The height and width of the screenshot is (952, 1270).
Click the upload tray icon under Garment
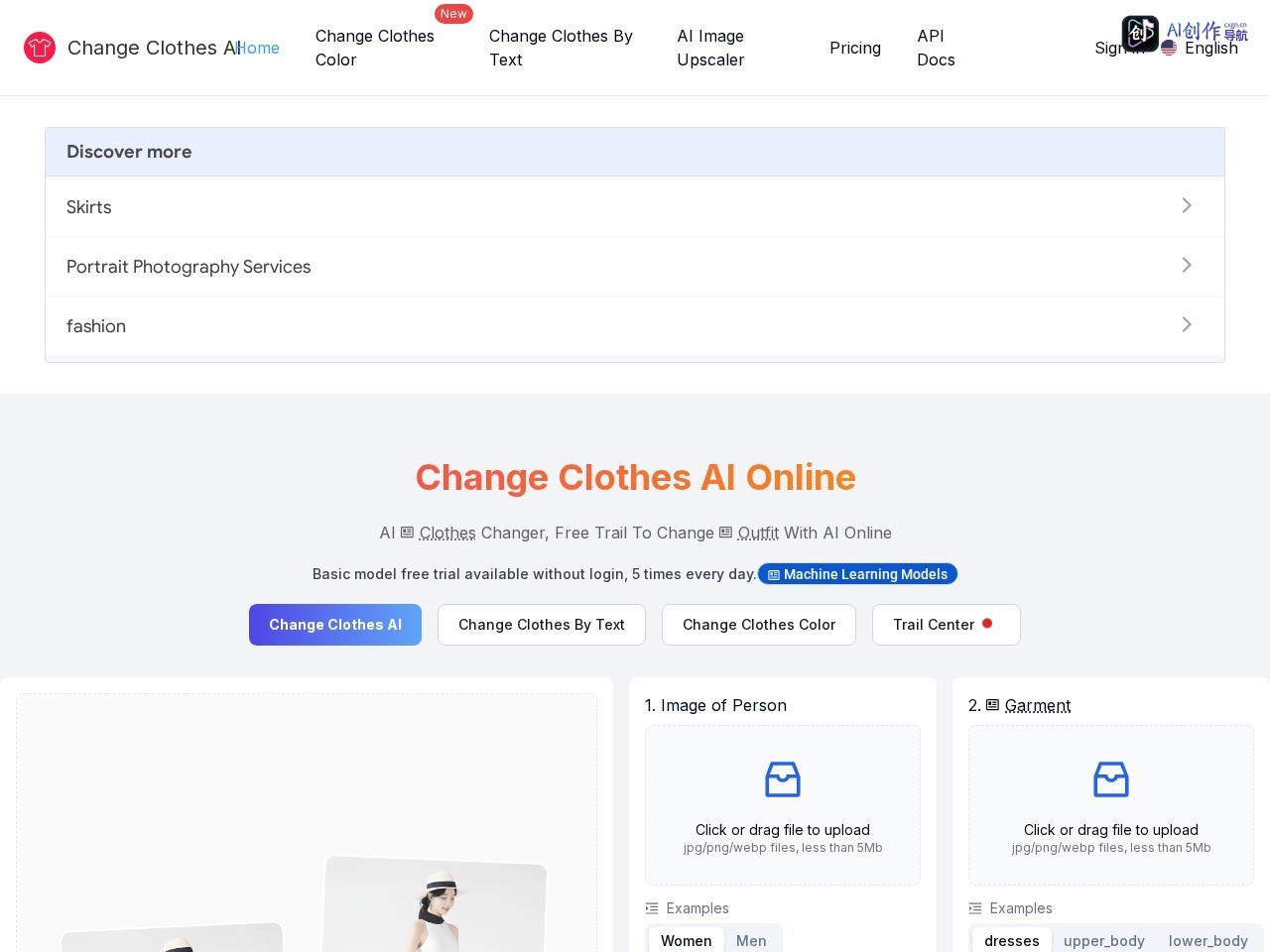tap(1111, 779)
